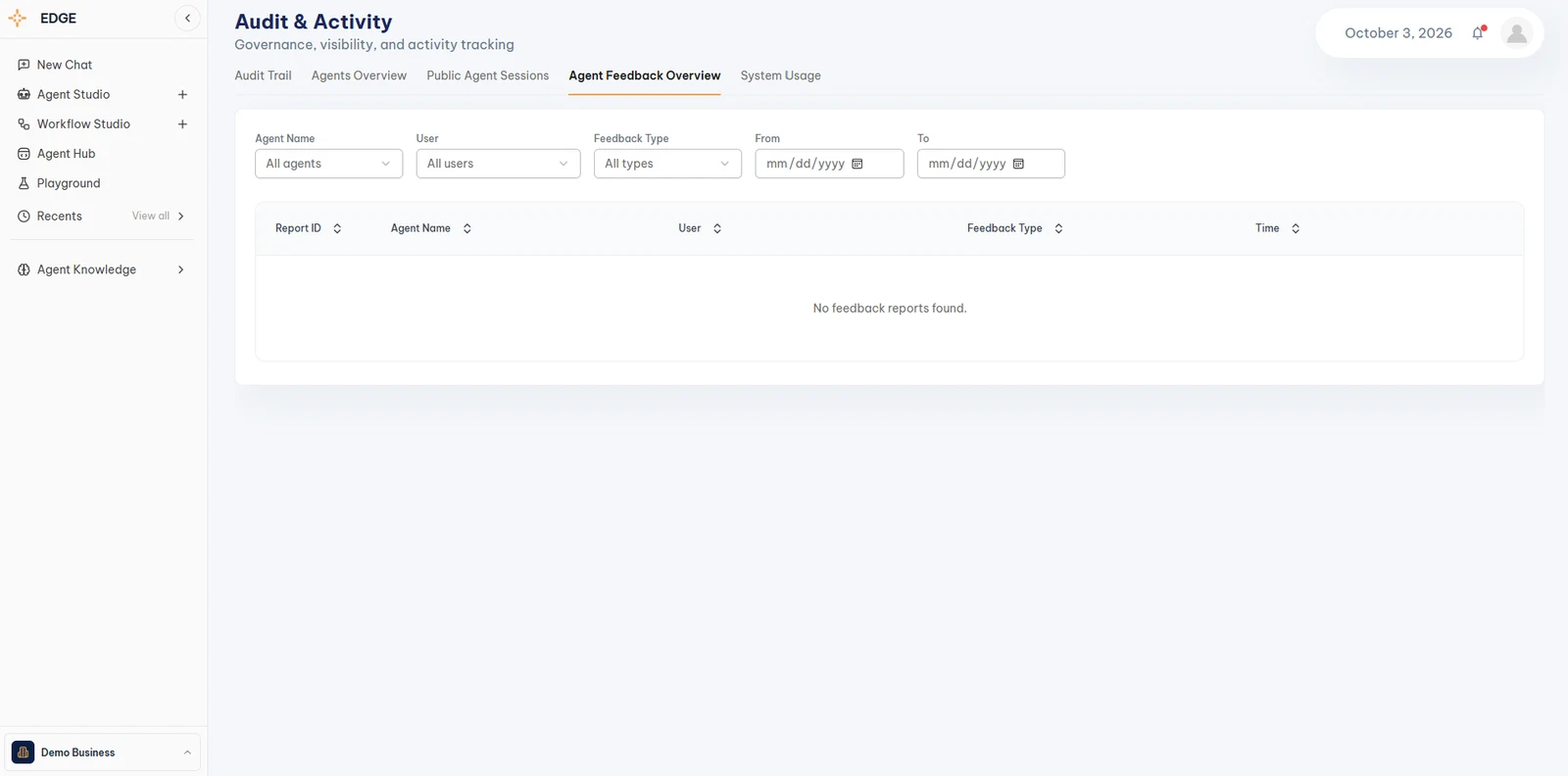Select the Agent Feedback Overview tab

click(x=644, y=75)
